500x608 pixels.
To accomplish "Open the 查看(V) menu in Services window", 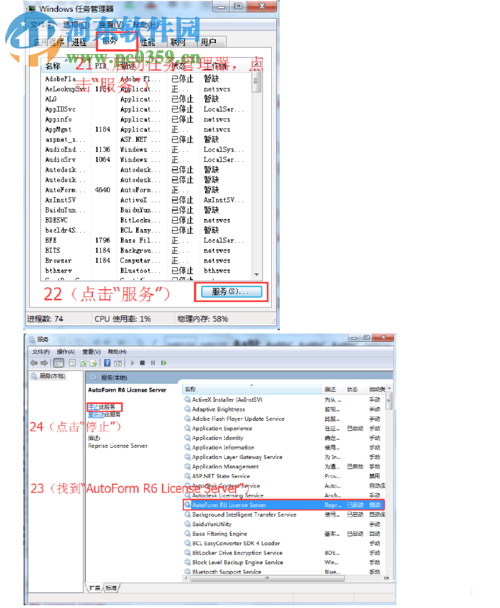I will [92, 352].
